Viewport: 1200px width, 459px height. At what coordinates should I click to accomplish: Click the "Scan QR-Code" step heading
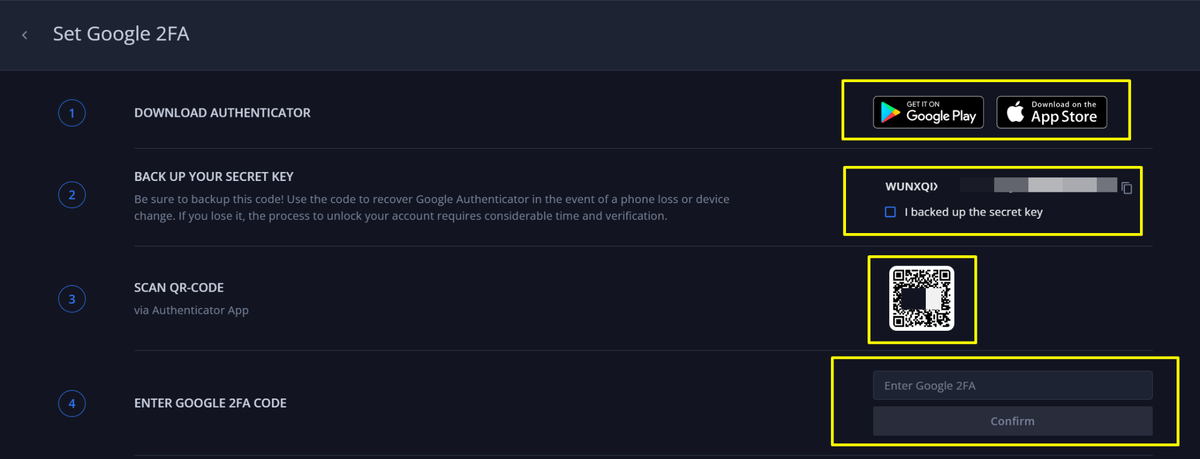pos(180,288)
